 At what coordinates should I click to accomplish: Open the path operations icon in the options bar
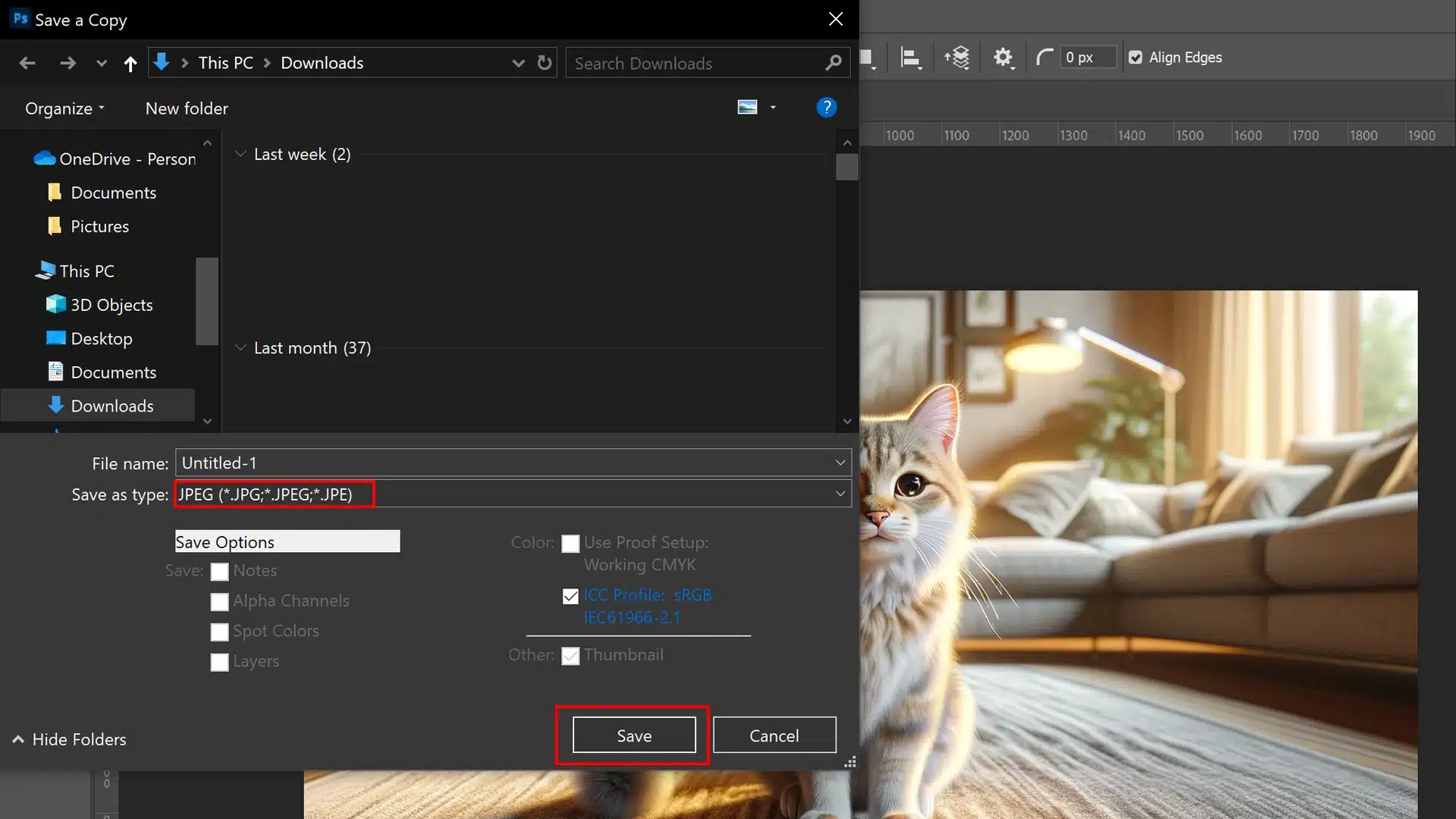(x=868, y=58)
